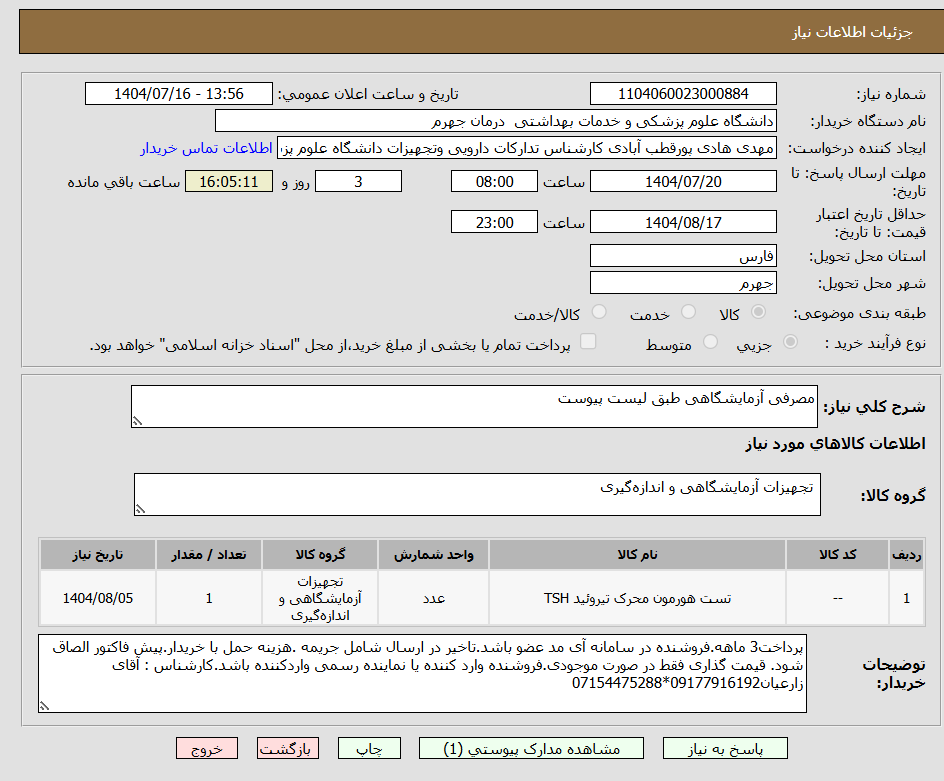
Task: Enable payment from اسناد خزانه اسلامی checkbox
Action: coord(588,342)
